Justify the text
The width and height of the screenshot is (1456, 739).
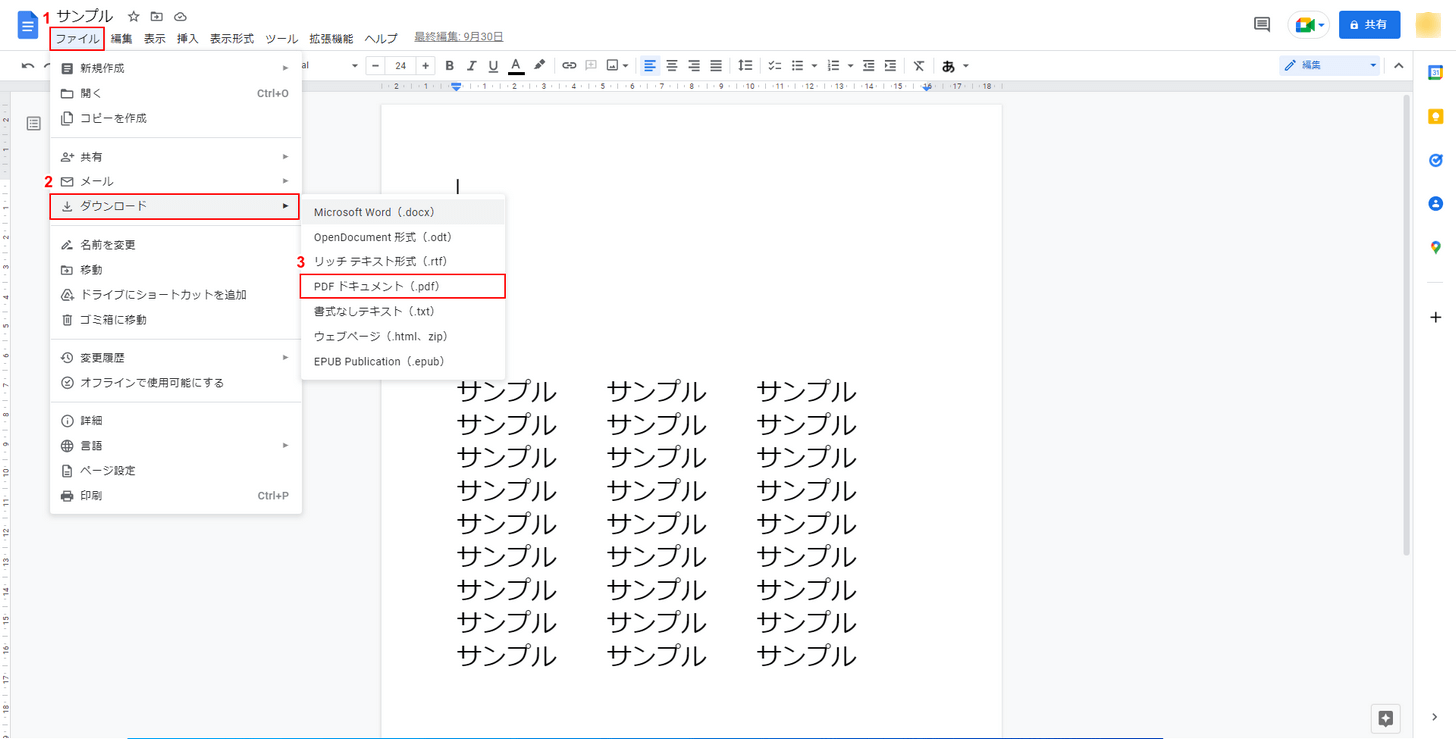point(716,66)
